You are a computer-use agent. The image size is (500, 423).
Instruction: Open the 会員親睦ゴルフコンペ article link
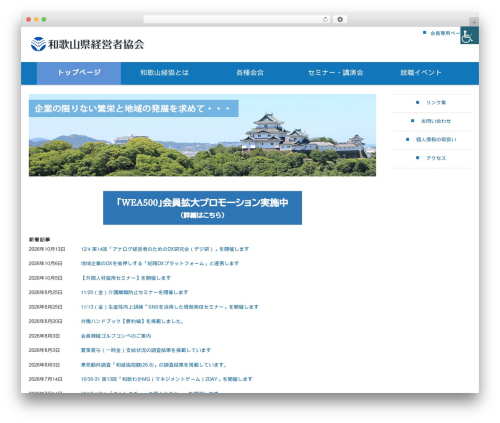click(116, 336)
